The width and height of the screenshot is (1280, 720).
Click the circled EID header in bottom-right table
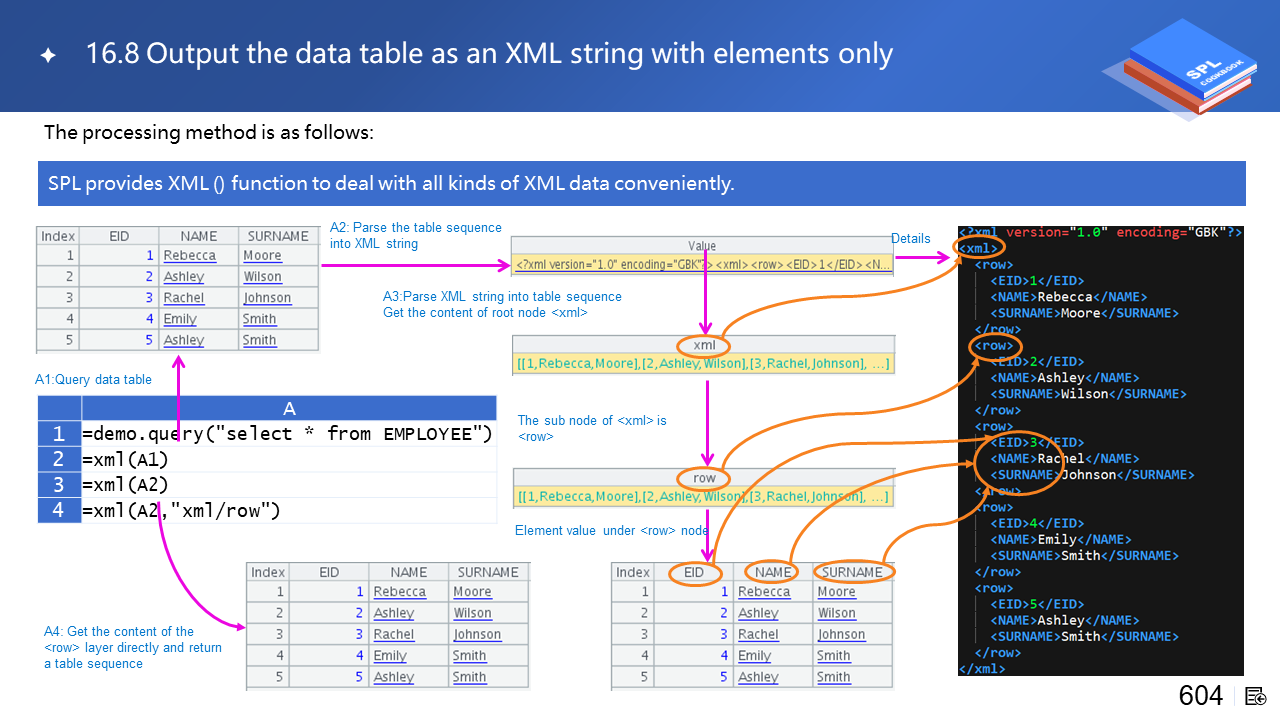pyautogui.click(x=694, y=572)
